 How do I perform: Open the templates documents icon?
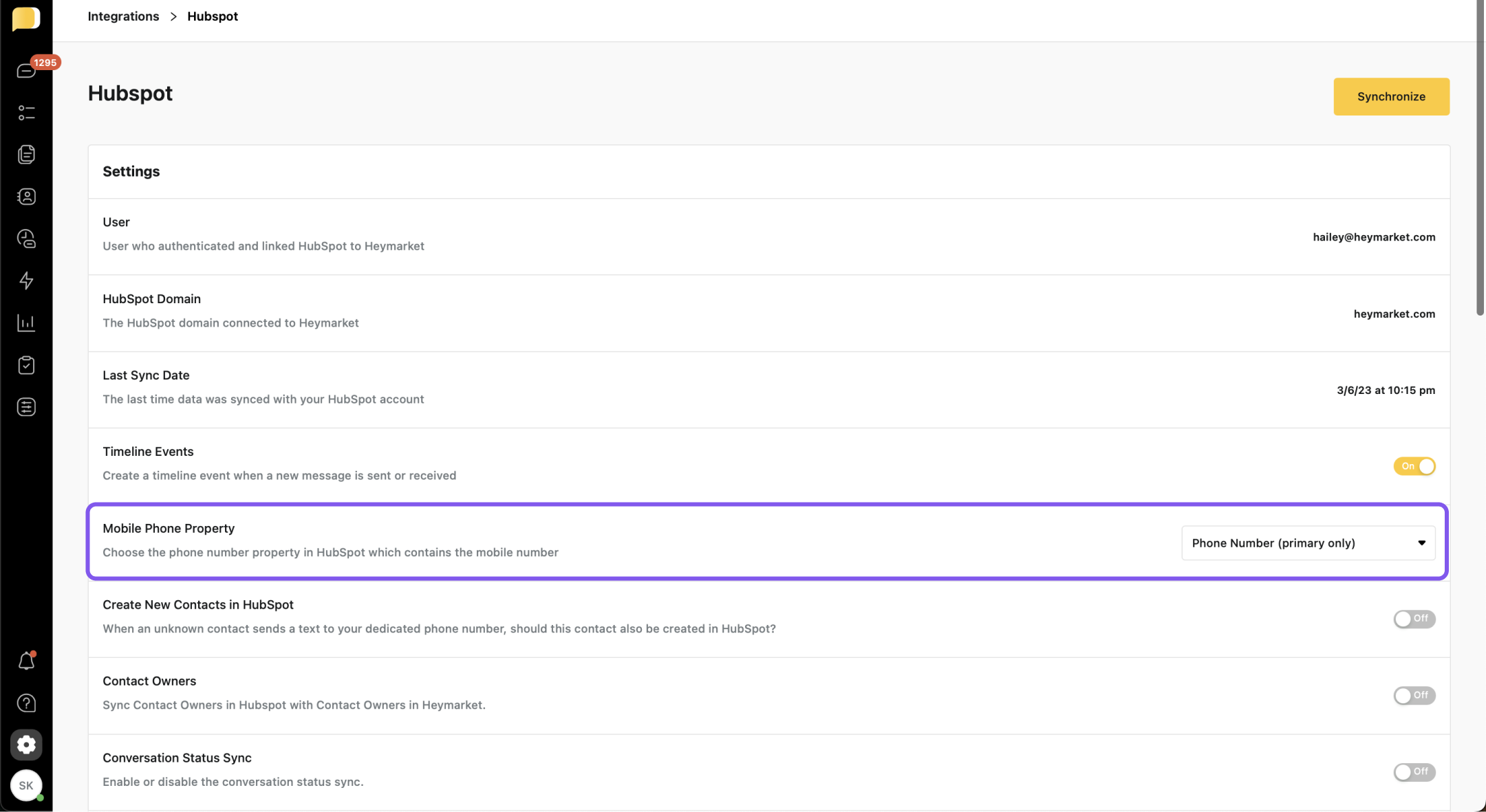click(x=26, y=155)
